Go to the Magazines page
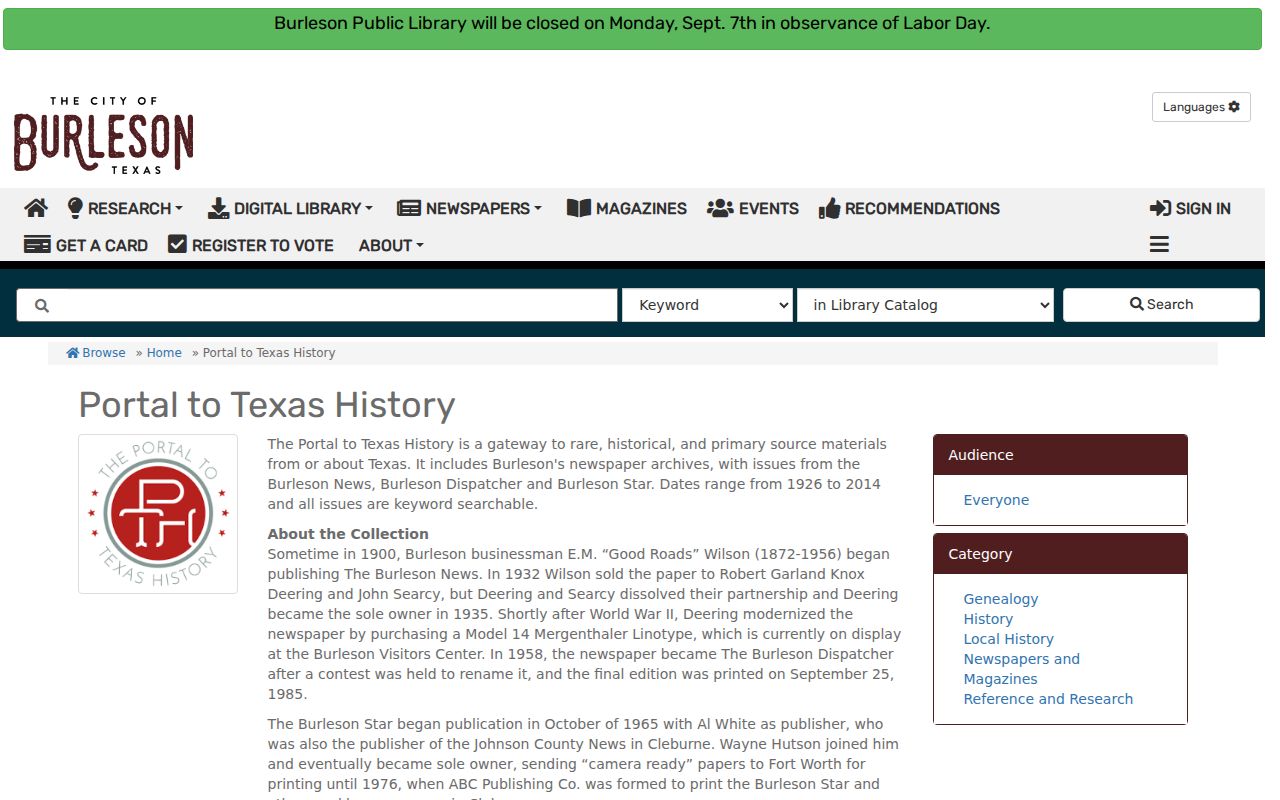The width and height of the screenshot is (1280, 800). (627, 208)
